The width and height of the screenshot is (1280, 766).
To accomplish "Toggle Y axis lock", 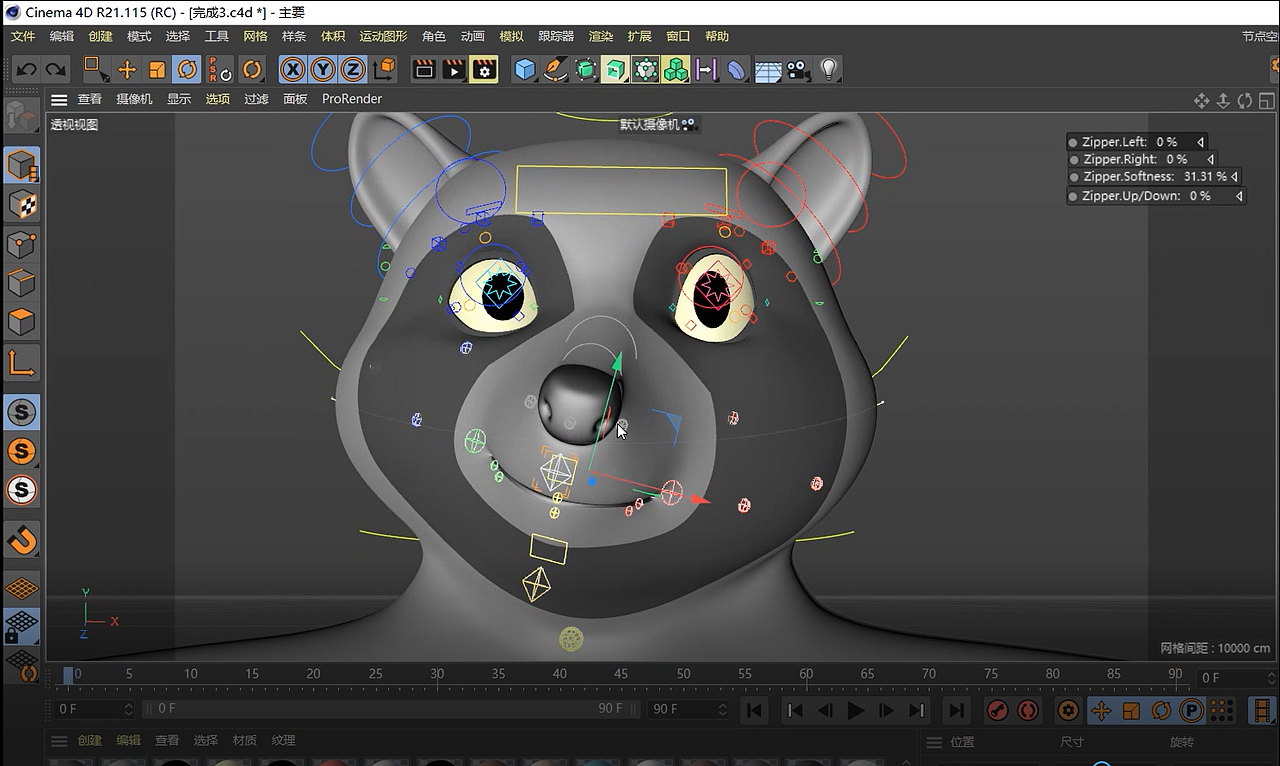I will click(322, 69).
